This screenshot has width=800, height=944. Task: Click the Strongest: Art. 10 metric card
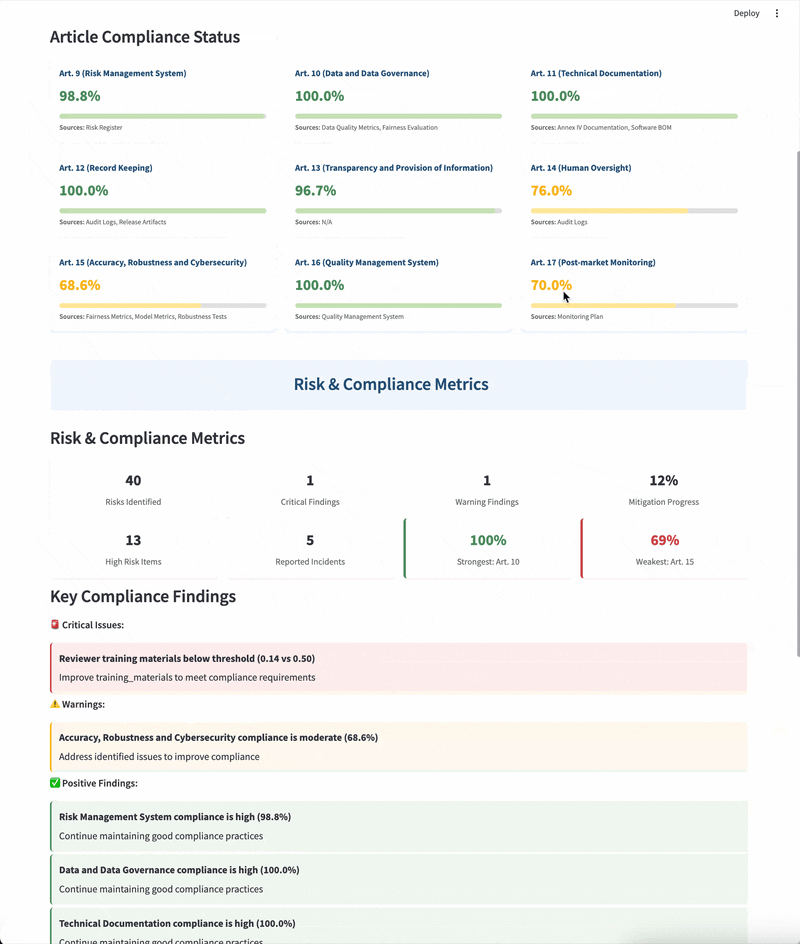488,549
